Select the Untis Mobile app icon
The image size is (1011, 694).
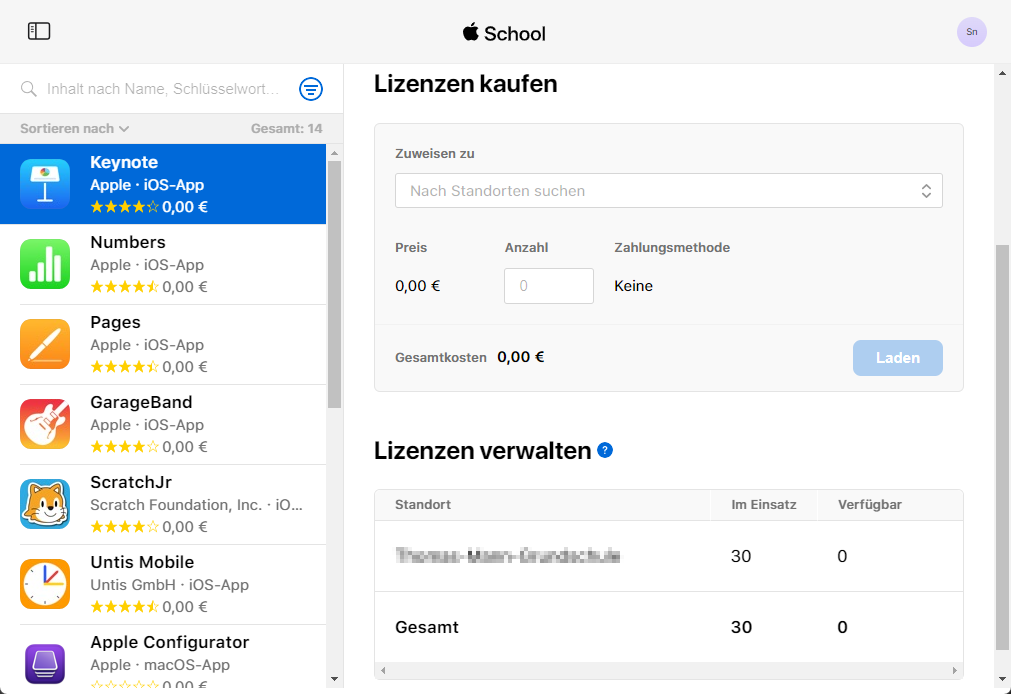click(44, 584)
